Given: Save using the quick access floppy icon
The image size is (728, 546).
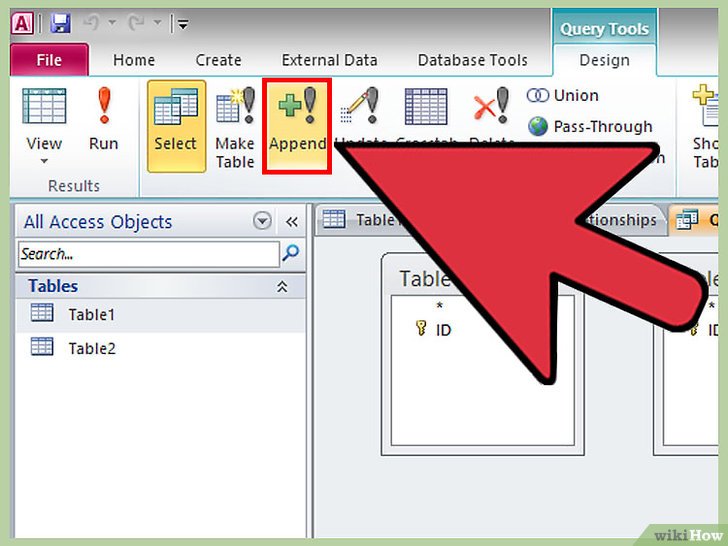Looking at the screenshot, I should coord(60,23).
